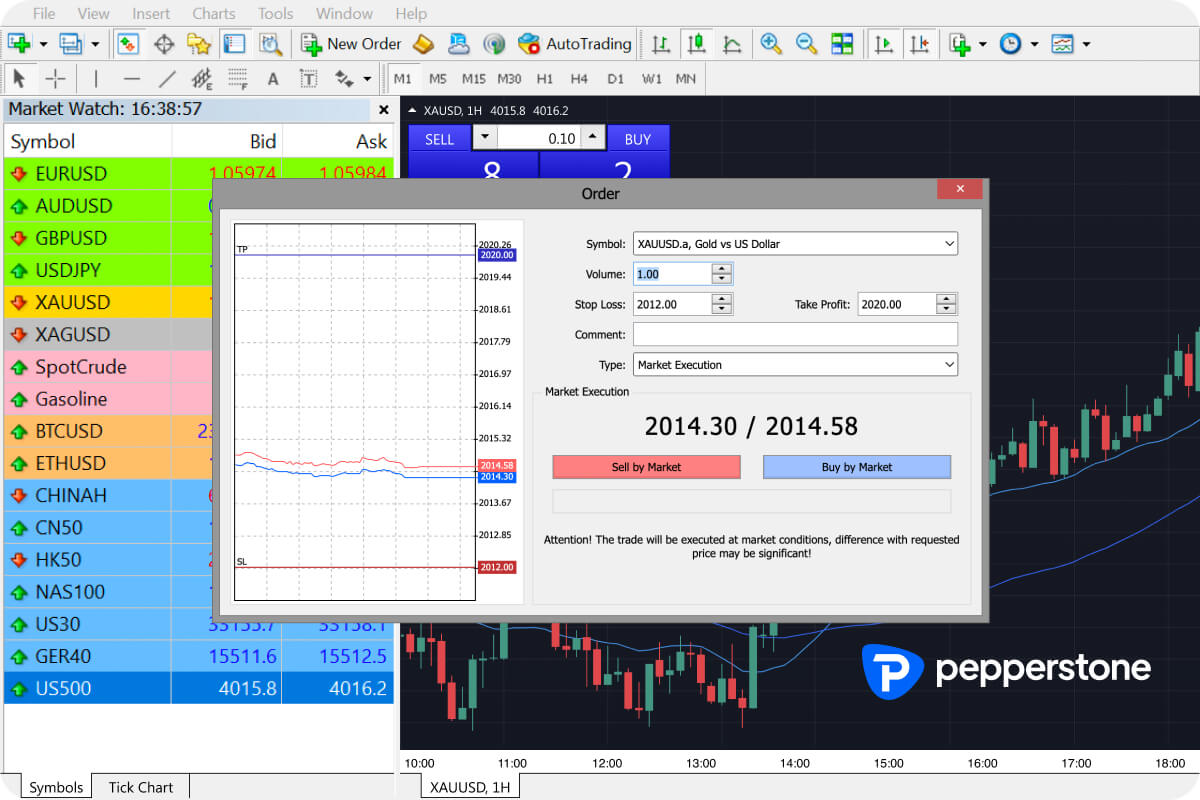Select the Cursor arrow tool

click(19, 79)
